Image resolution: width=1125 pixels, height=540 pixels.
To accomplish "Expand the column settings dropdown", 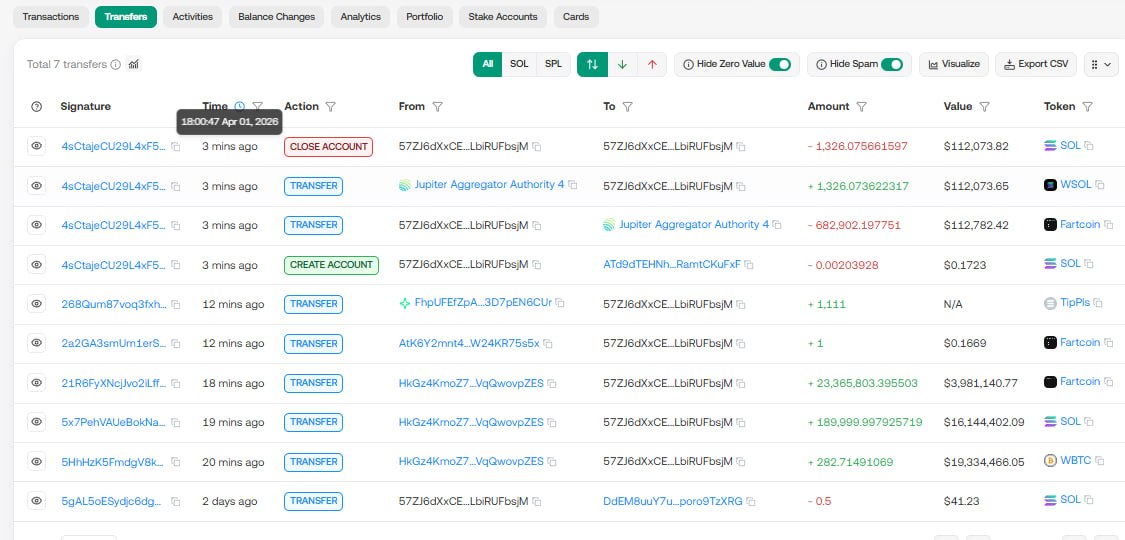I will coord(1100,64).
